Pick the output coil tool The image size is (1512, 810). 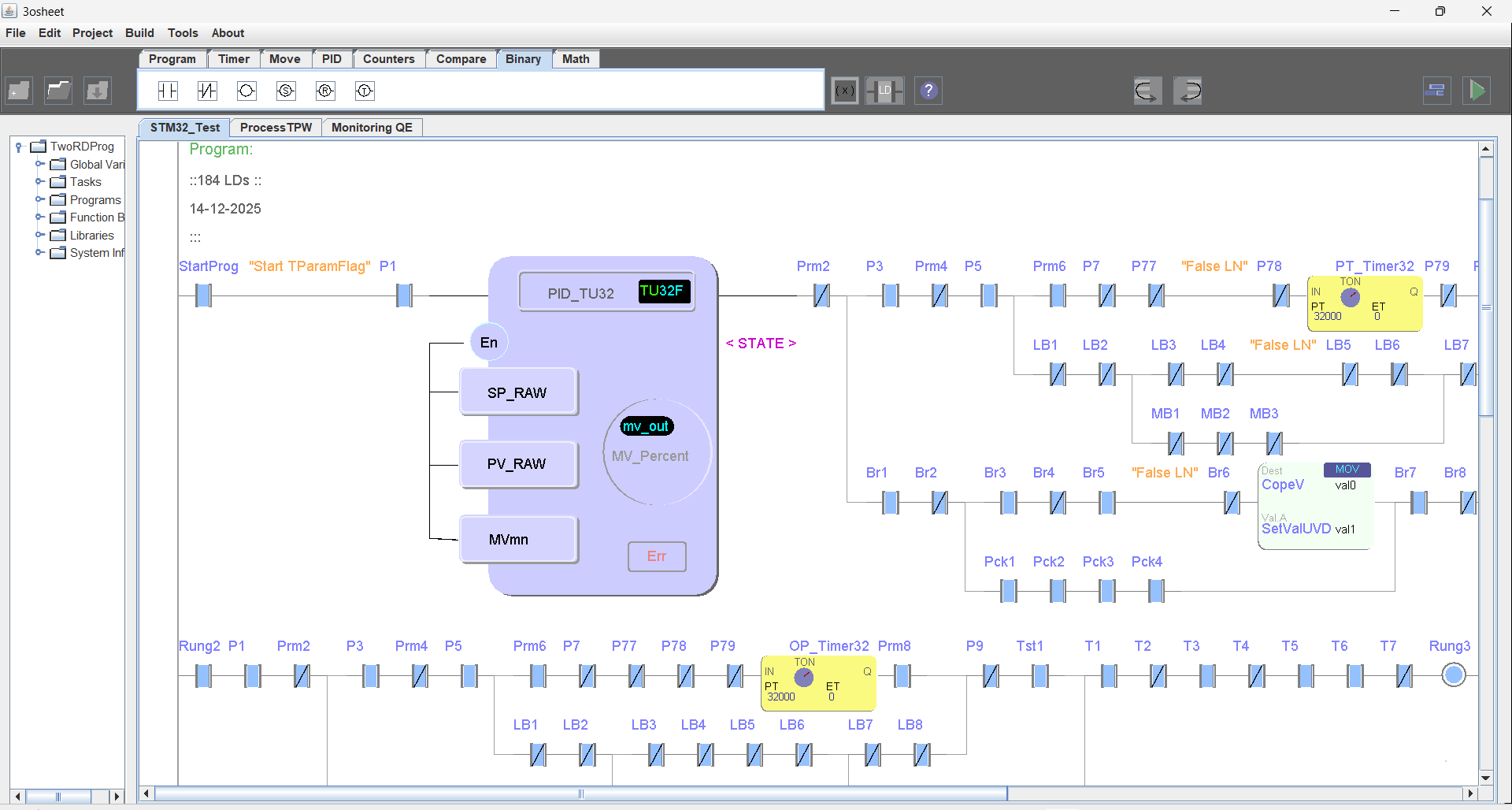point(246,91)
